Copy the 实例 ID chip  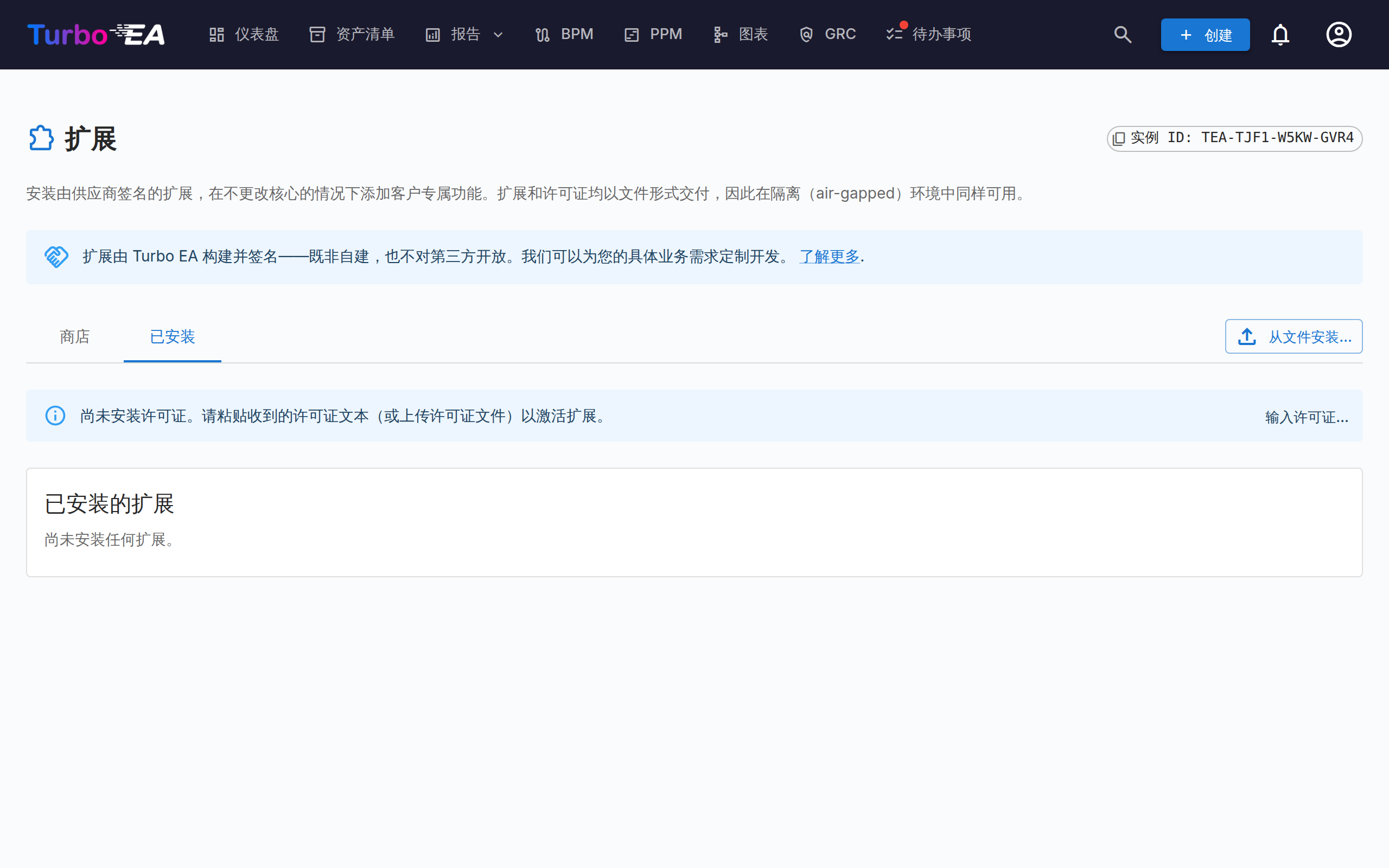[x=1234, y=138]
